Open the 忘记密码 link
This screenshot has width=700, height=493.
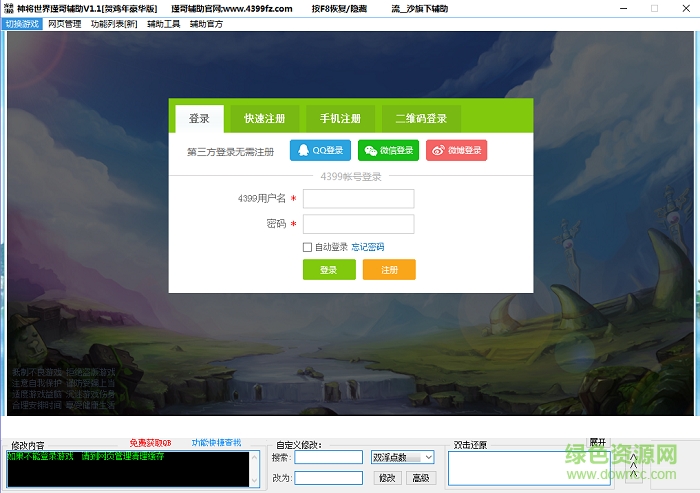coord(368,247)
